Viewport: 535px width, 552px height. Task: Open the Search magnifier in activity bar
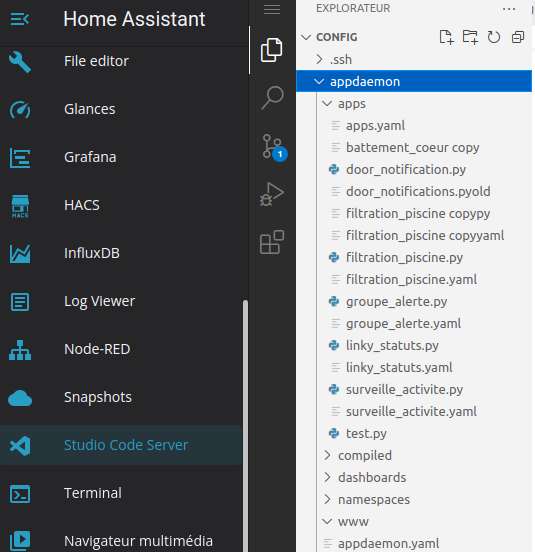coord(272,98)
